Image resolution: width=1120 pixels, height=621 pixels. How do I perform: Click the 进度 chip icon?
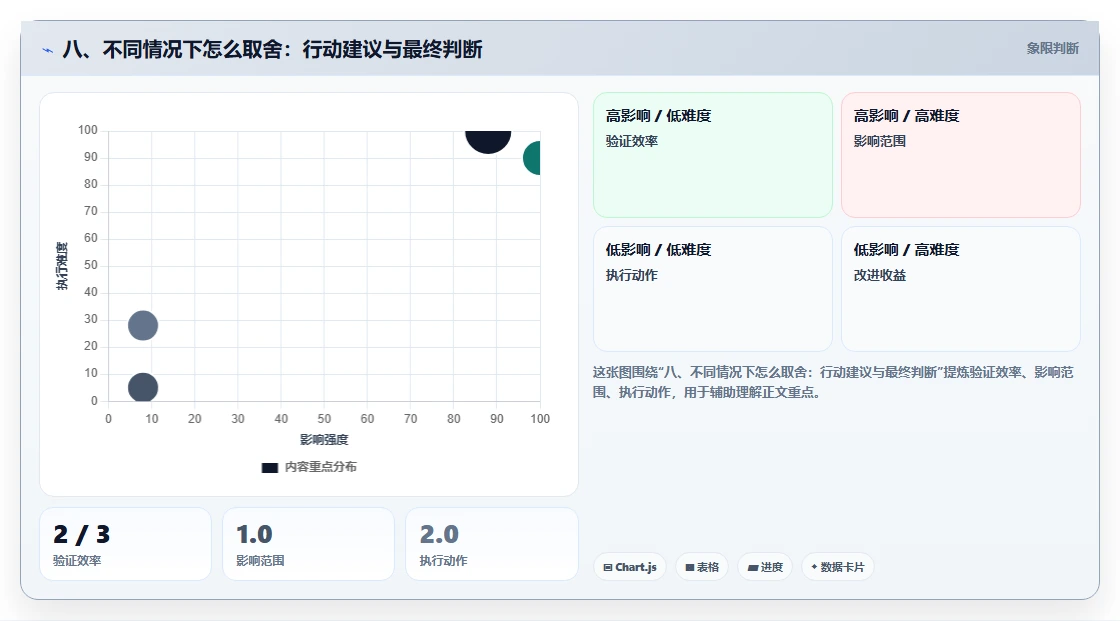tap(753, 567)
